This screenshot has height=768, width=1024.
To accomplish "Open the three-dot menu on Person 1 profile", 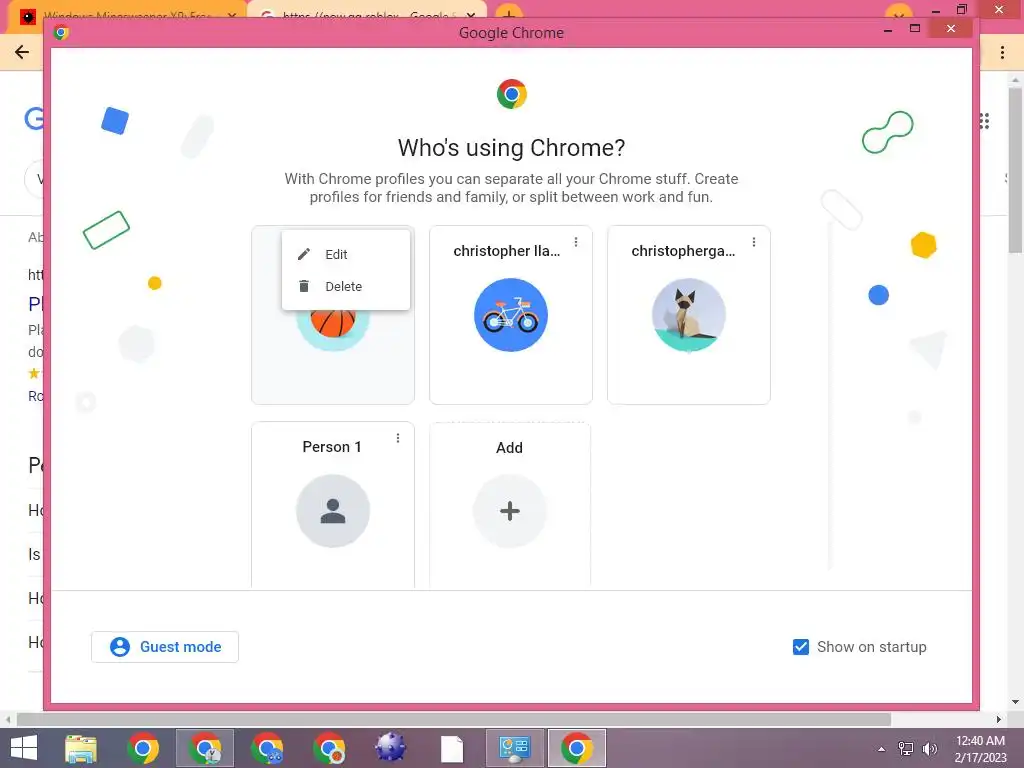I will click(x=398, y=438).
